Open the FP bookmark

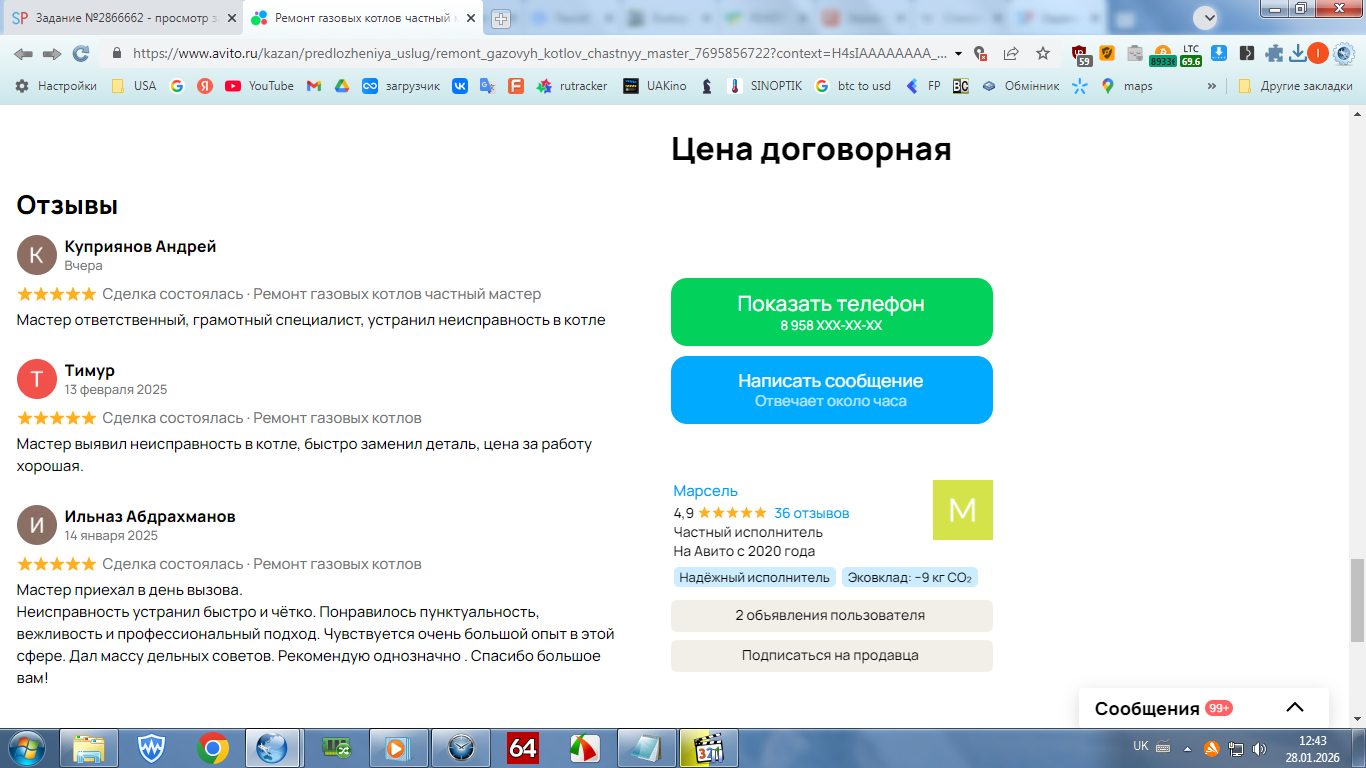pos(923,86)
